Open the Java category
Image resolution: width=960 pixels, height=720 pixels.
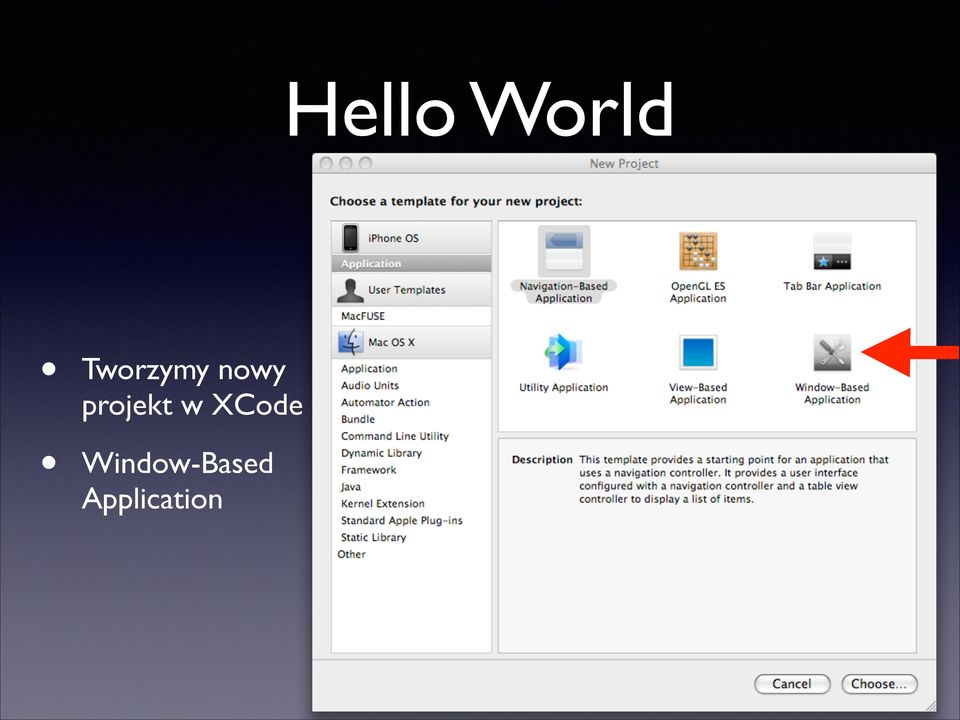click(411, 487)
